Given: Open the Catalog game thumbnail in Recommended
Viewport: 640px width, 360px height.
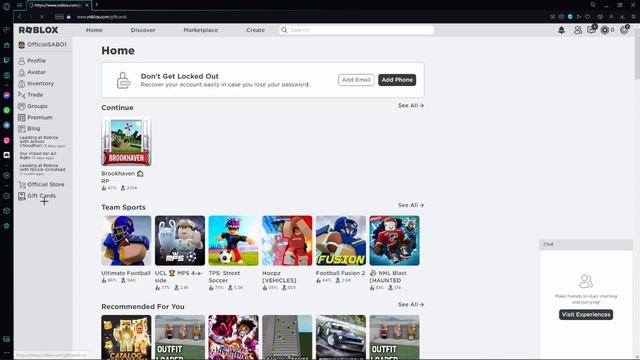Looking at the screenshot, I should point(126,337).
